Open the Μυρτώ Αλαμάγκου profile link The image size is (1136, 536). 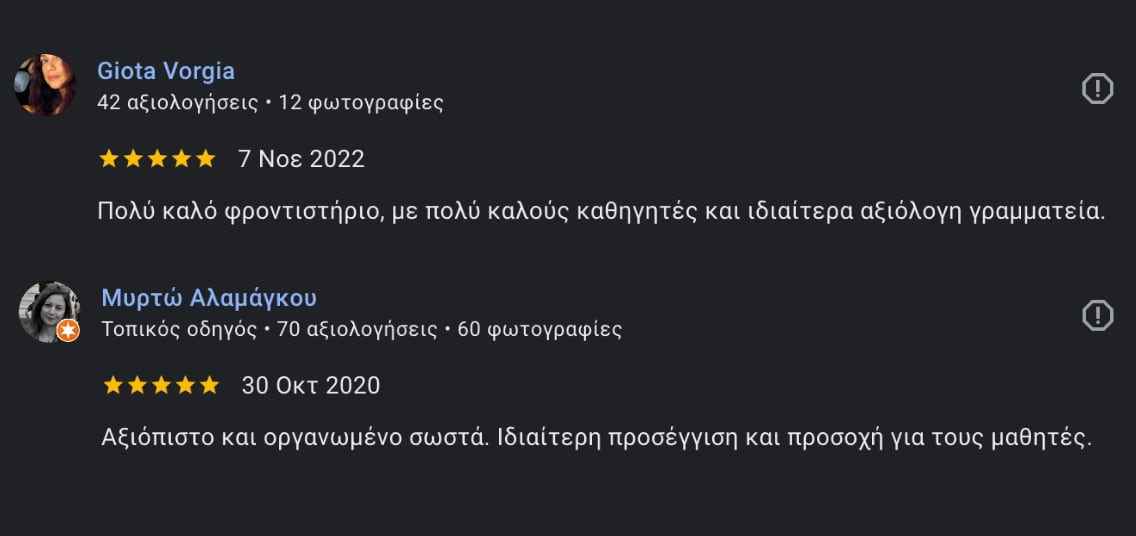pos(209,298)
